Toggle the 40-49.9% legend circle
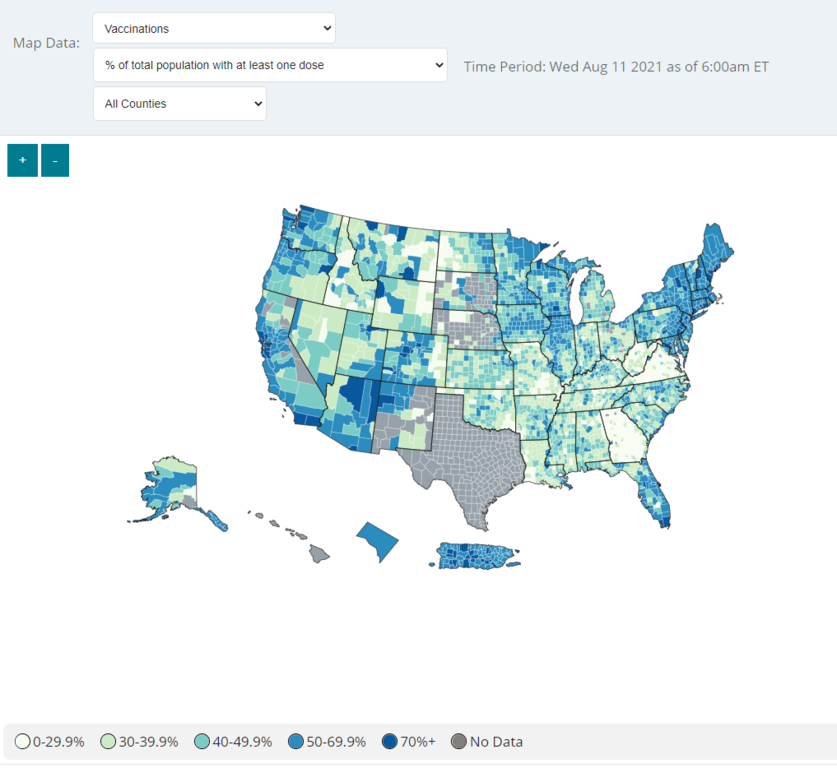The image size is (837, 768). click(203, 742)
